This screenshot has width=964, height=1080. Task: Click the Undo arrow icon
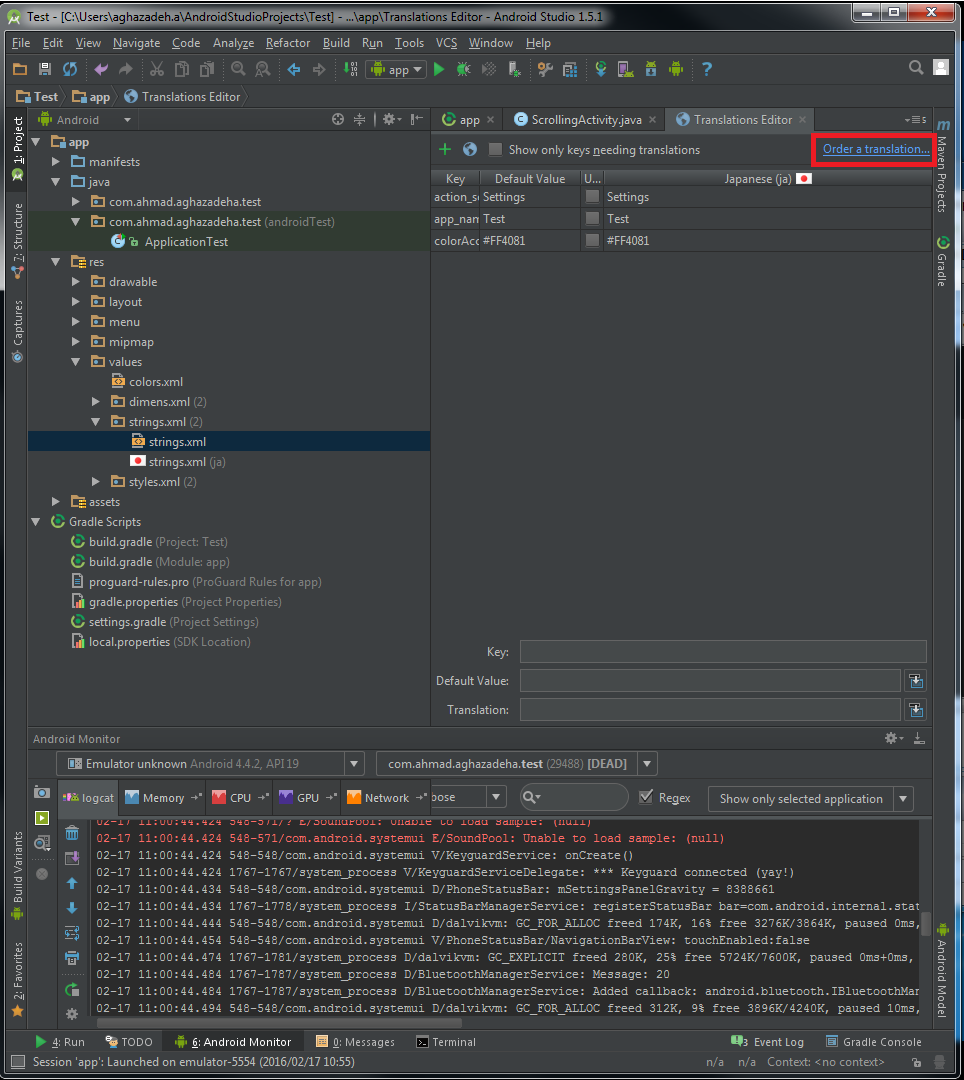(101, 69)
